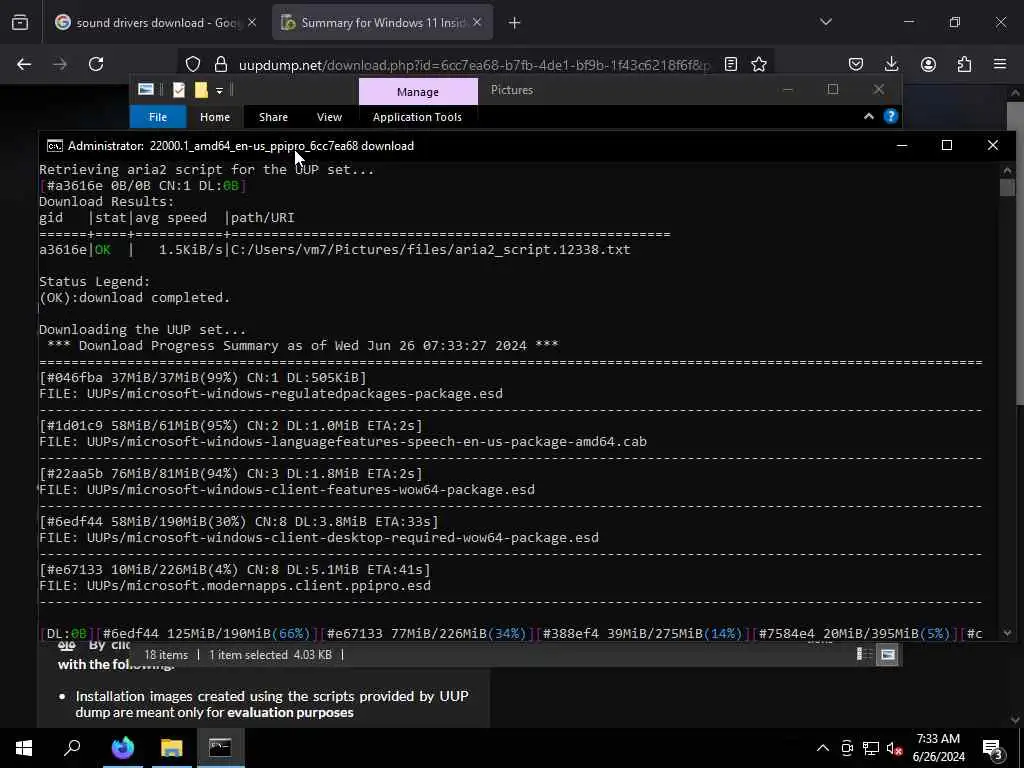Image resolution: width=1024 pixels, height=768 pixels.
Task: Open clock showing 7:33 AM 6/26/2024
Action: [x=938, y=748]
